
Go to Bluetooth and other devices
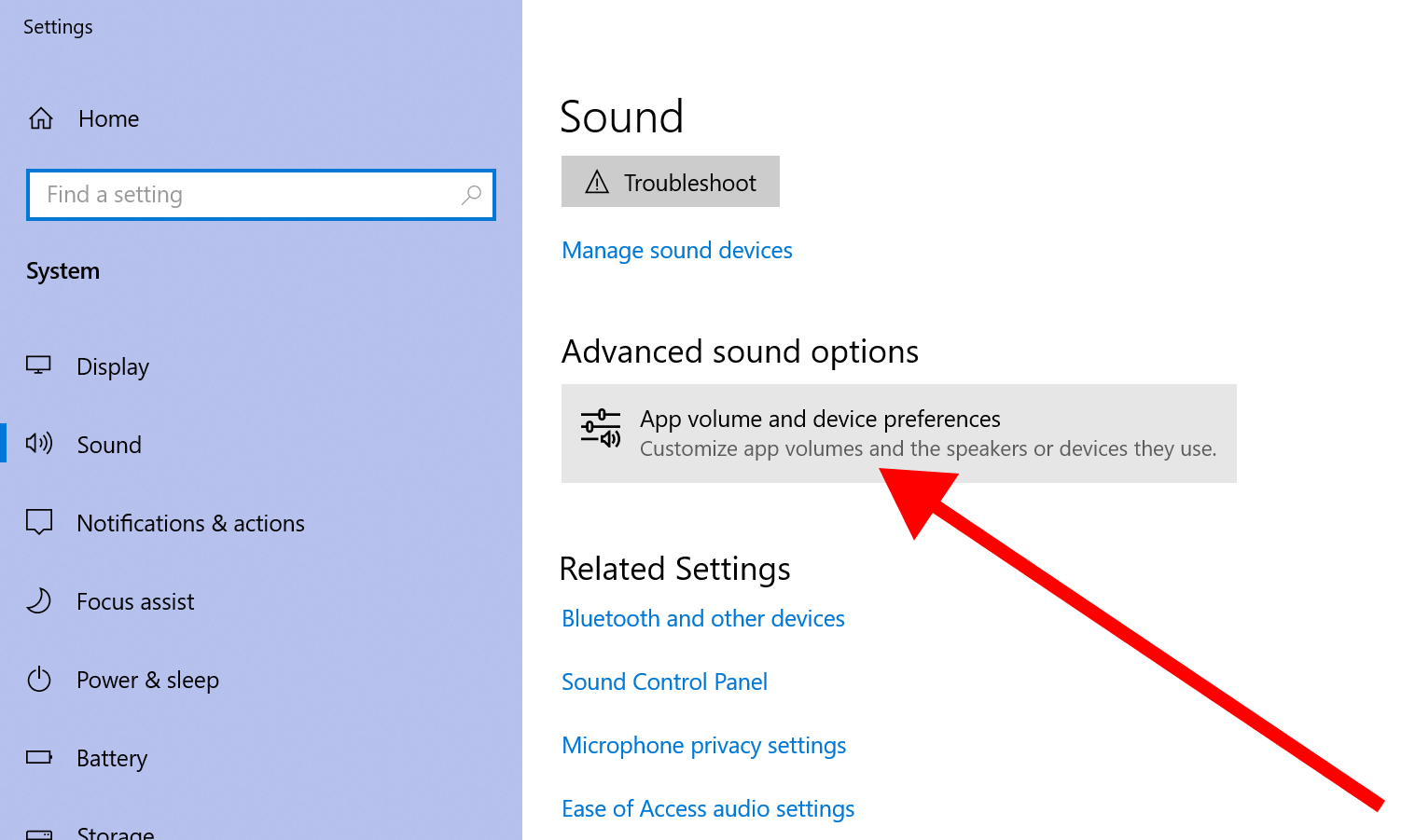(x=702, y=619)
